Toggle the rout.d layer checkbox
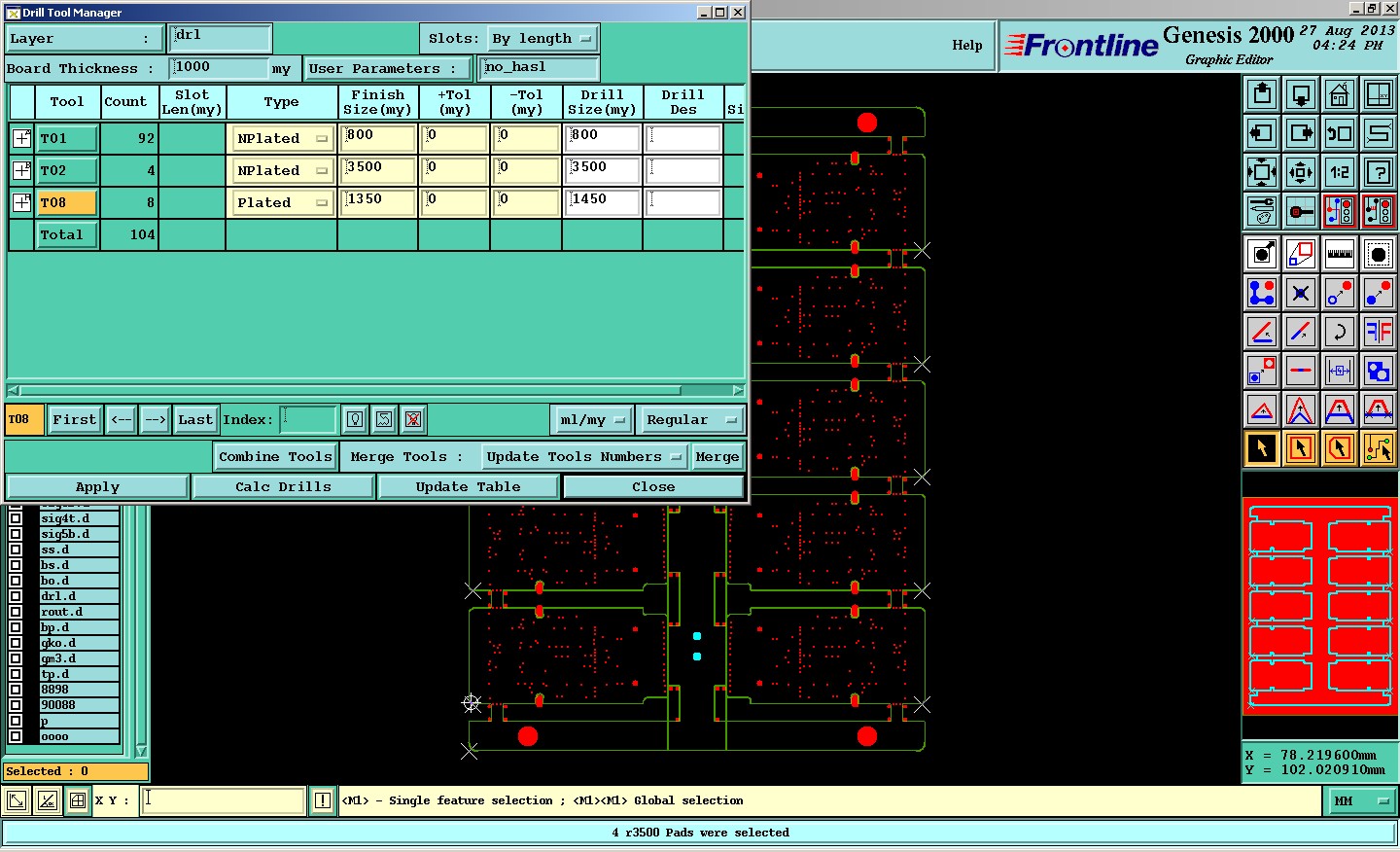 [x=16, y=612]
